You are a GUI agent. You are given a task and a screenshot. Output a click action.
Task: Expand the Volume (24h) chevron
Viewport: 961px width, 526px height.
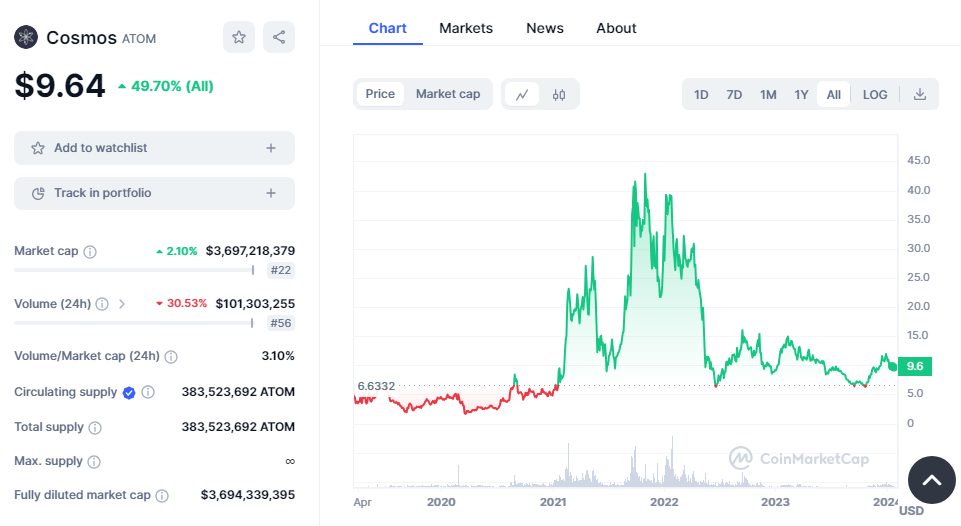coord(122,304)
